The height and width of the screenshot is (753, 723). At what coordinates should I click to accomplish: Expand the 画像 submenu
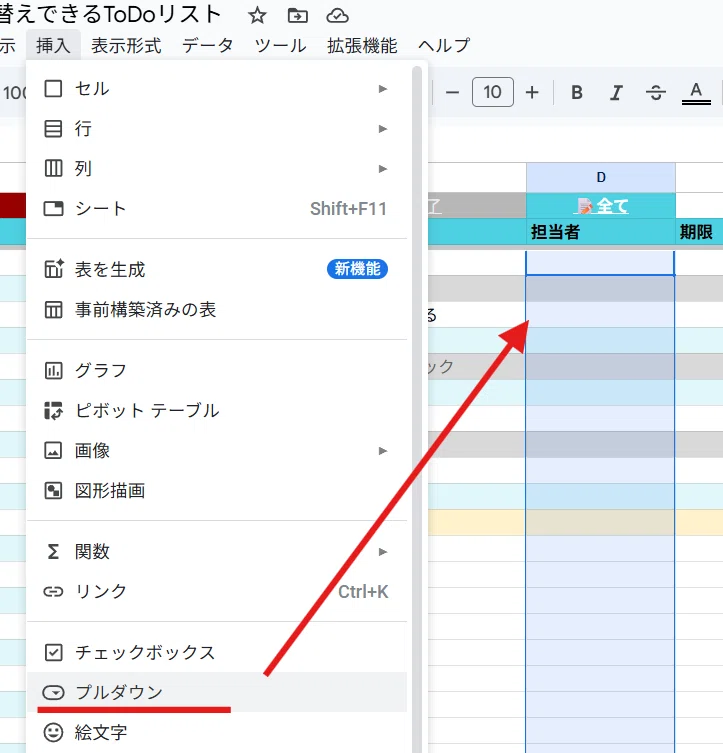[x=217, y=450]
